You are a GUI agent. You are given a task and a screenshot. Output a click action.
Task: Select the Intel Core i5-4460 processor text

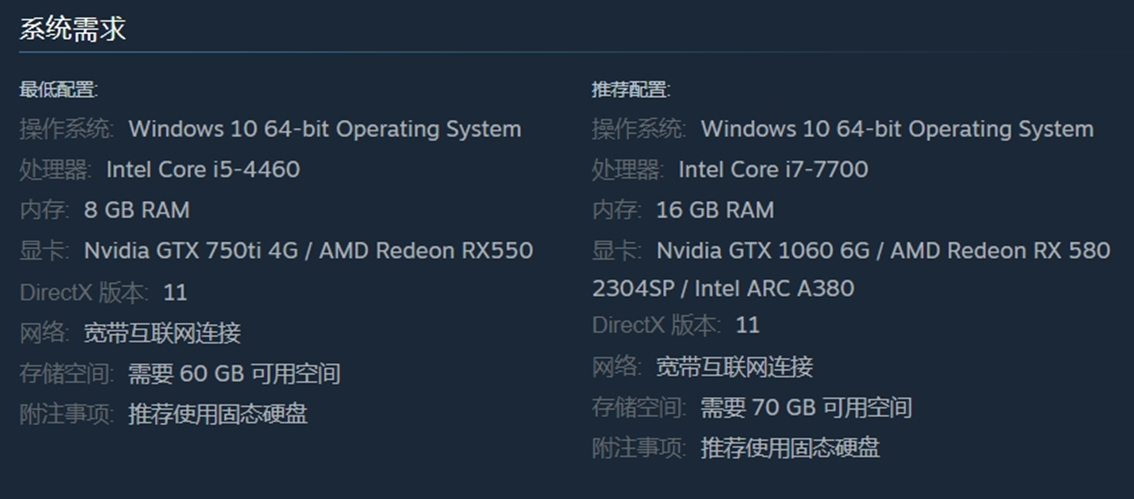(x=203, y=170)
